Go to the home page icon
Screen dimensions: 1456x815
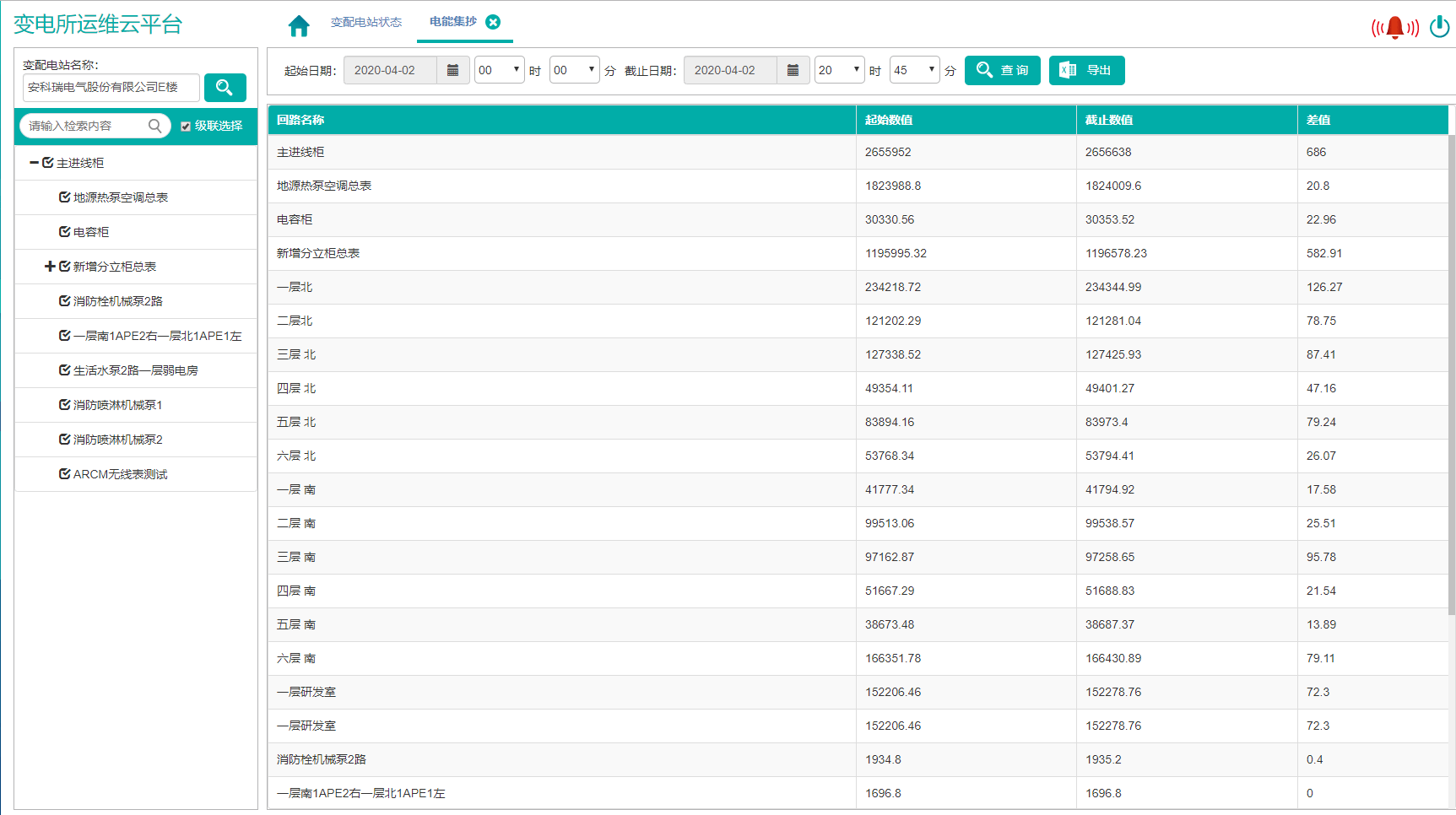click(x=299, y=26)
